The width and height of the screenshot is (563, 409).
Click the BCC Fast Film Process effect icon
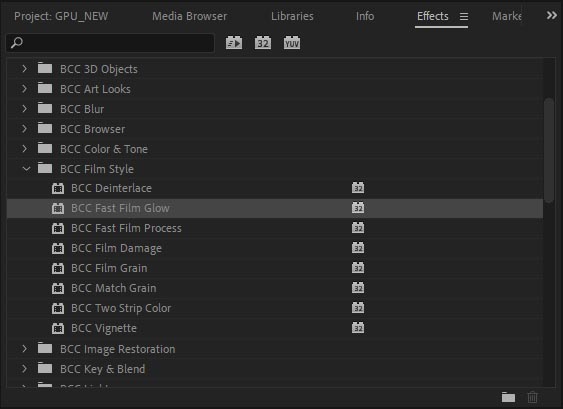(58, 228)
